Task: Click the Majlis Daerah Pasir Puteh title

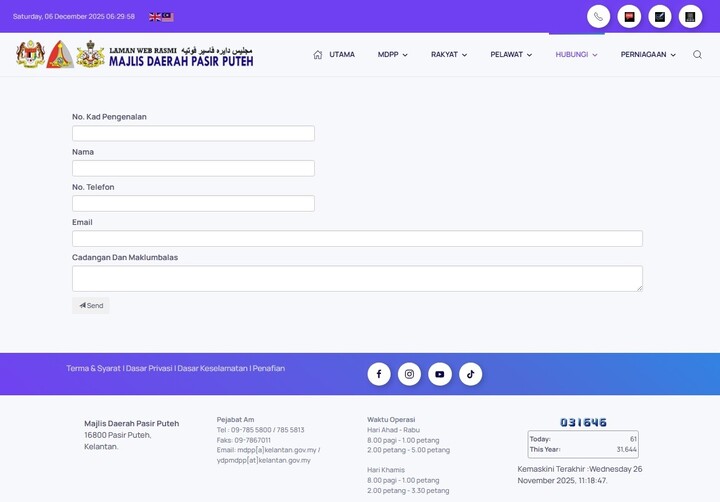Action: coord(181,61)
